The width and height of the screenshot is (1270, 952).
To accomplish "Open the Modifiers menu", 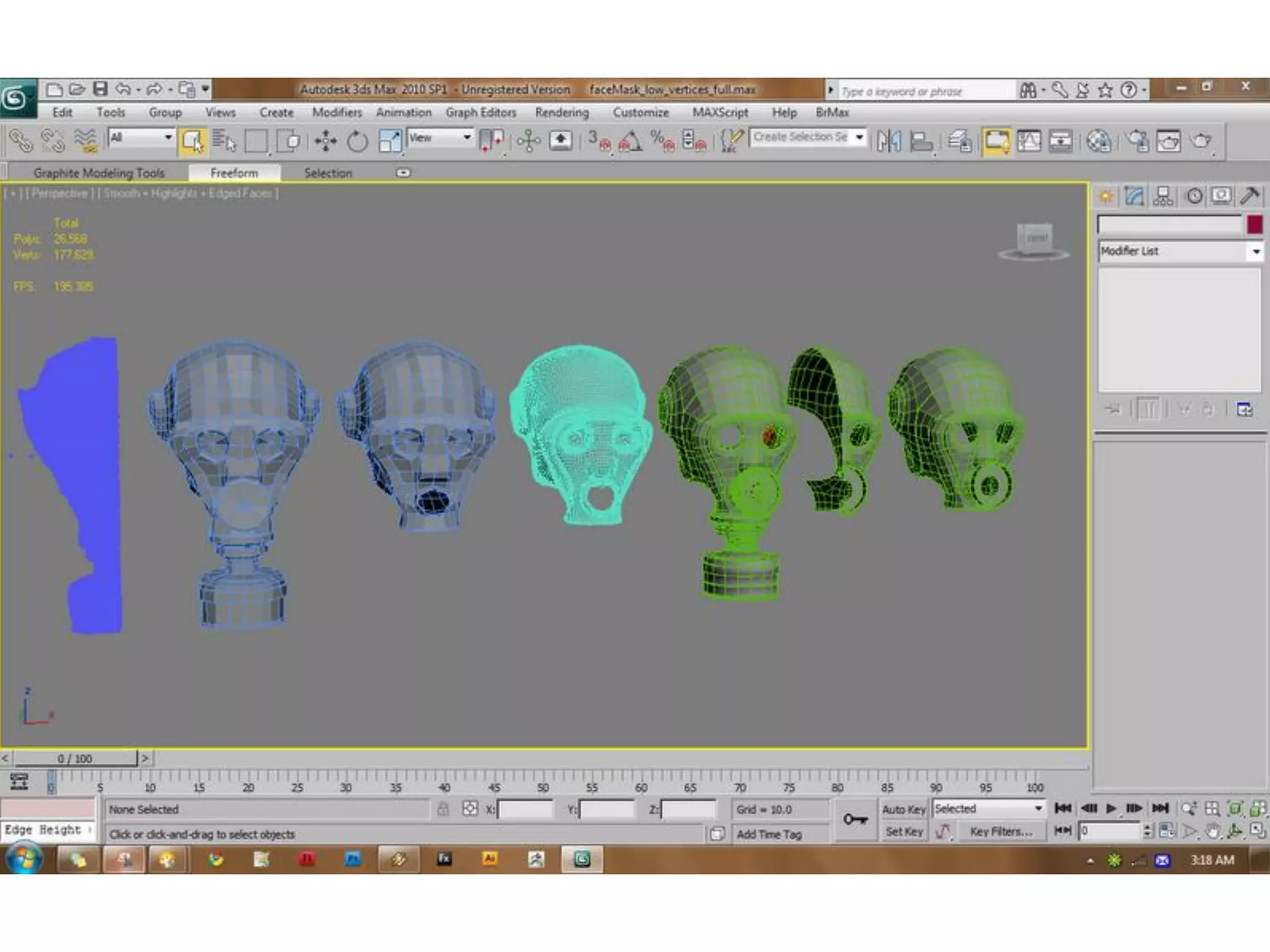I will click(x=337, y=113).
